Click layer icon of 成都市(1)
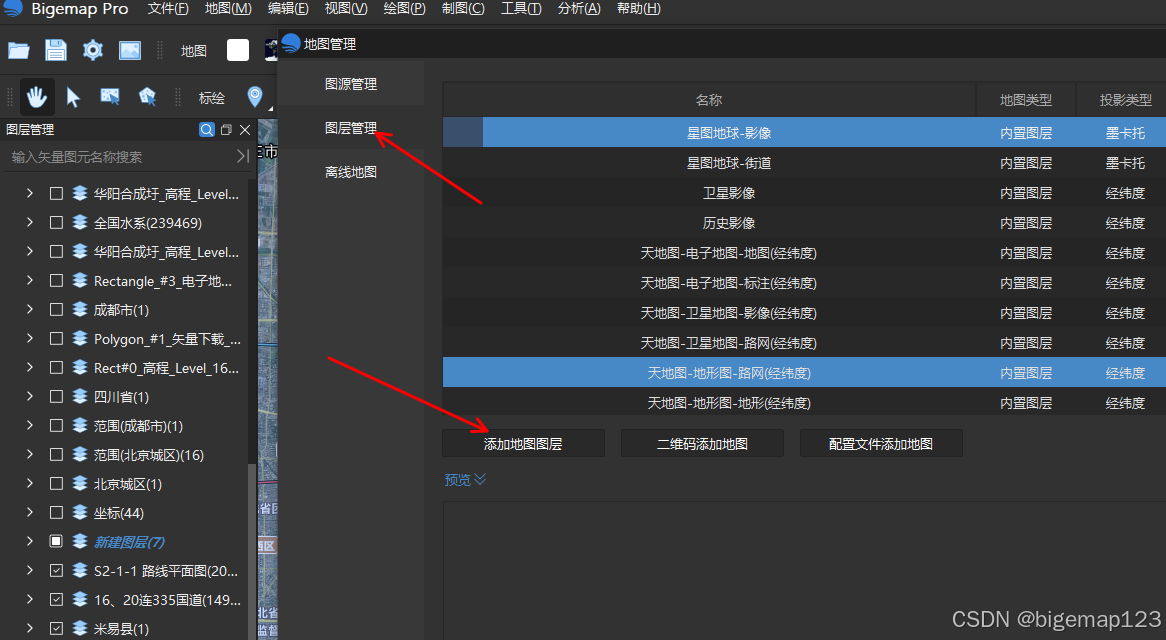1166x640 pixels. [80, 309]
